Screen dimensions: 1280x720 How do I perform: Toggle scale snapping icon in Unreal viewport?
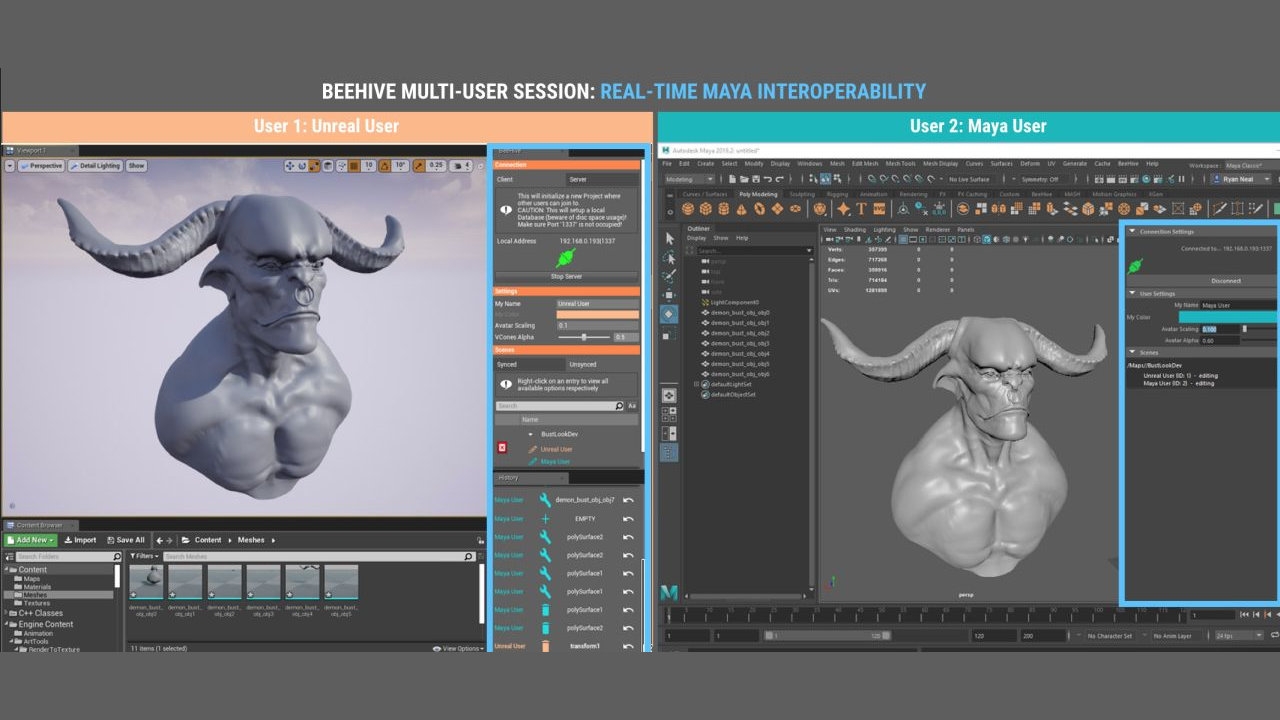pos(418,166)
